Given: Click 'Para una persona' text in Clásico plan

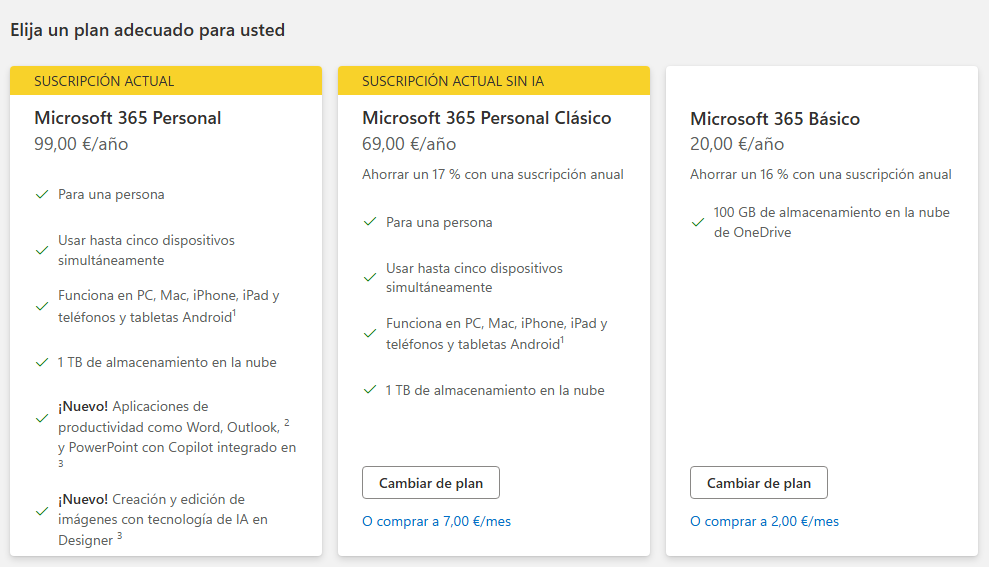Looking at the screenshot, I should [x=439, y=222].
